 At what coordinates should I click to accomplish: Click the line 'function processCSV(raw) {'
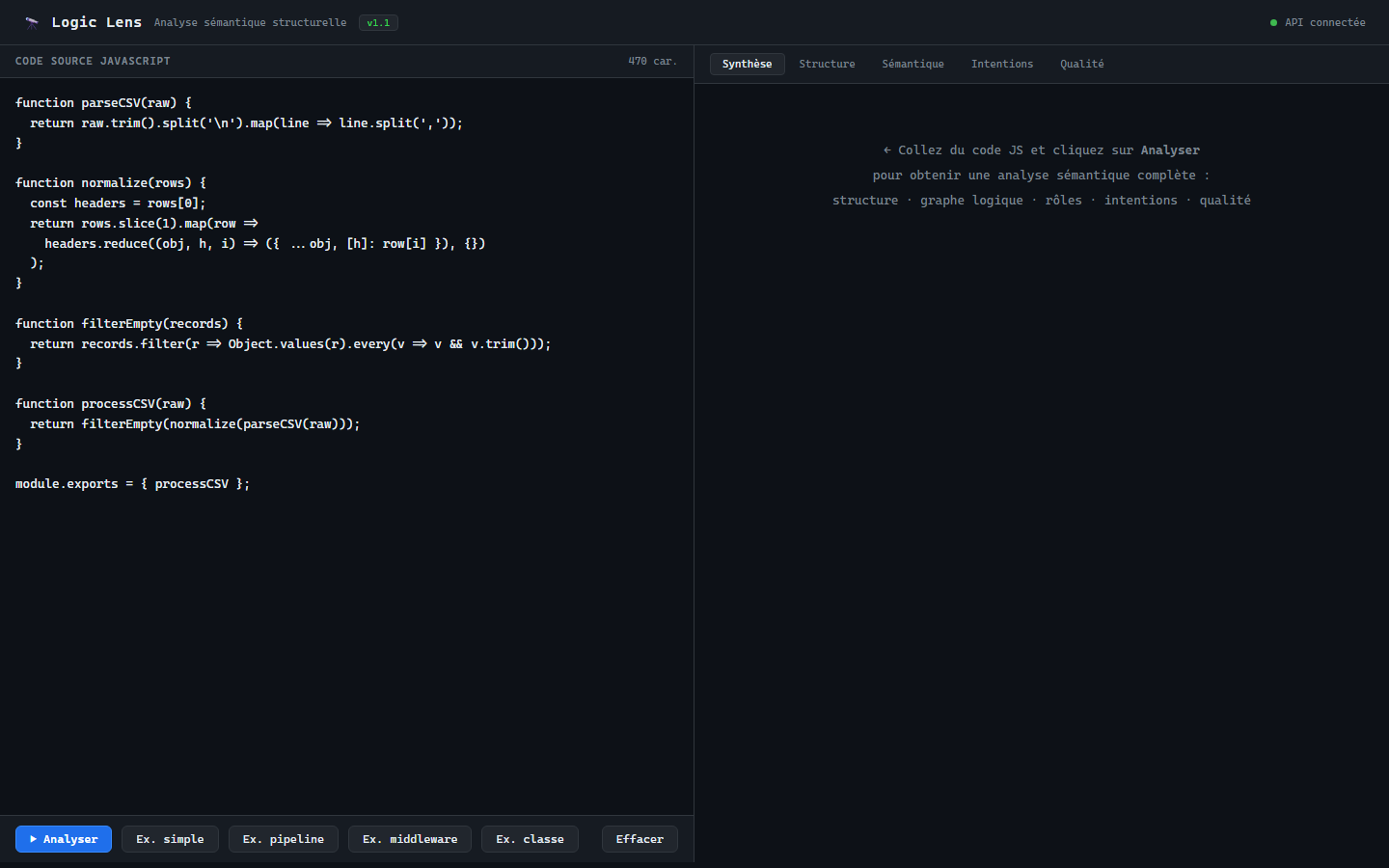111,403
